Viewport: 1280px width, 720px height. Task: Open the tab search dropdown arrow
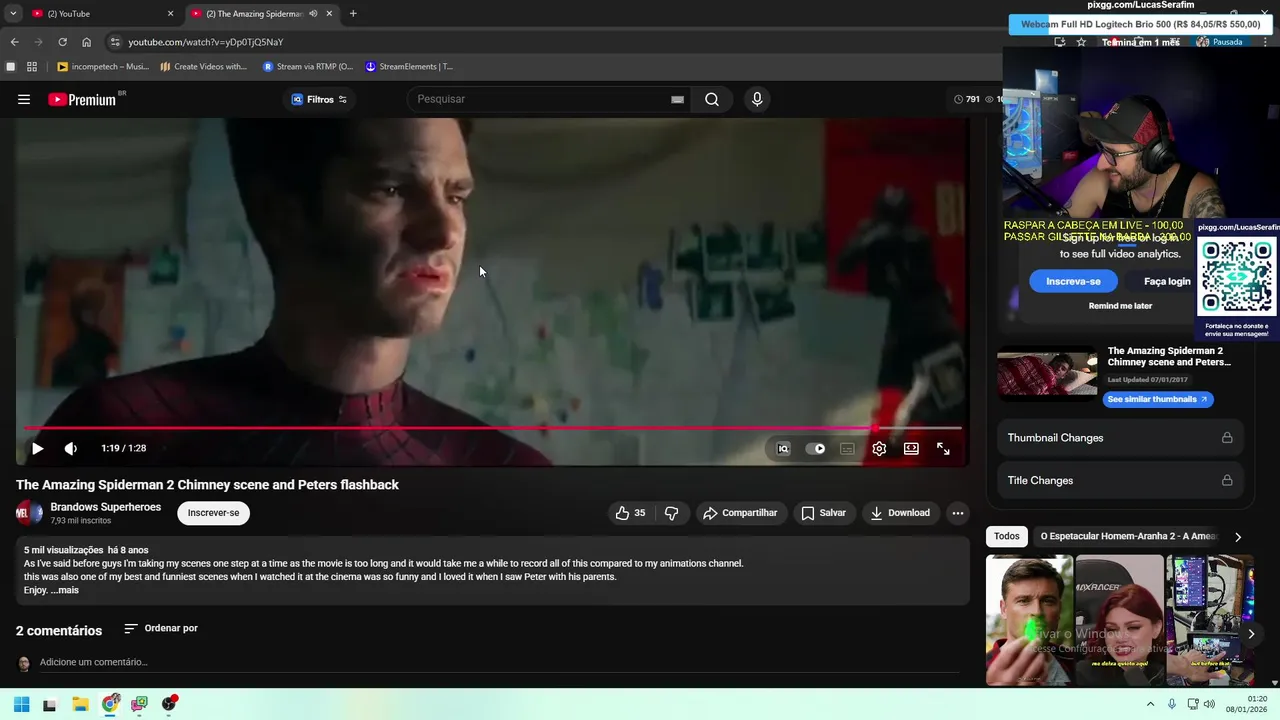[12, 13]
